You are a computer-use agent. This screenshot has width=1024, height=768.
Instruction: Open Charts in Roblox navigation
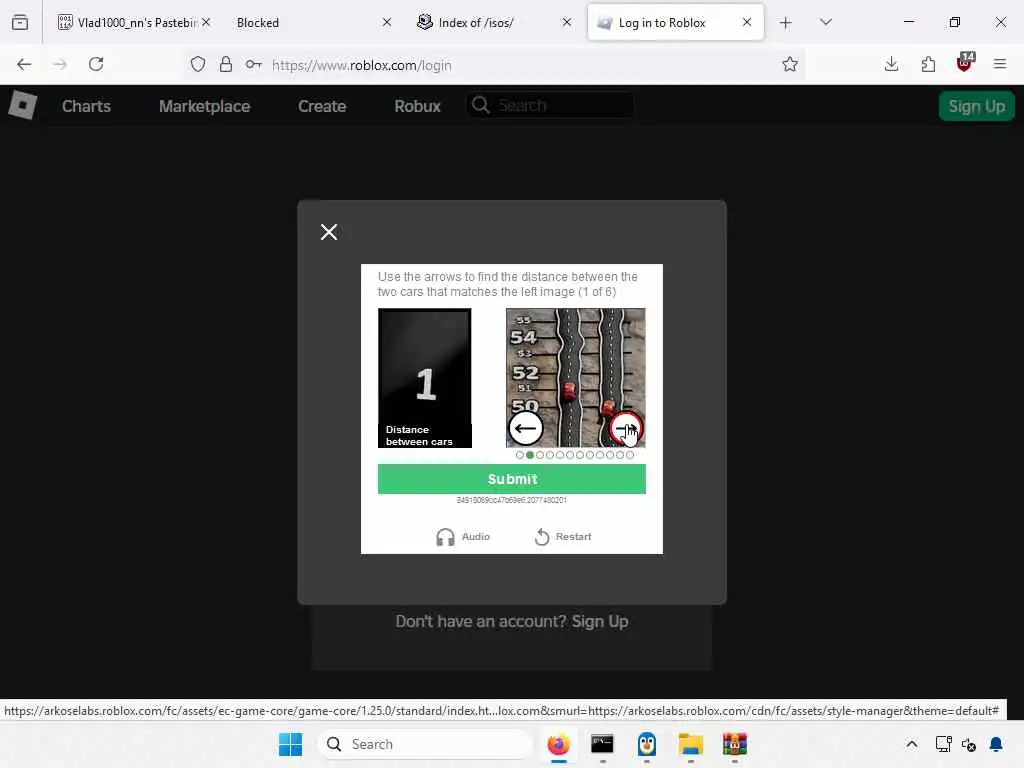tap(86, 106)
